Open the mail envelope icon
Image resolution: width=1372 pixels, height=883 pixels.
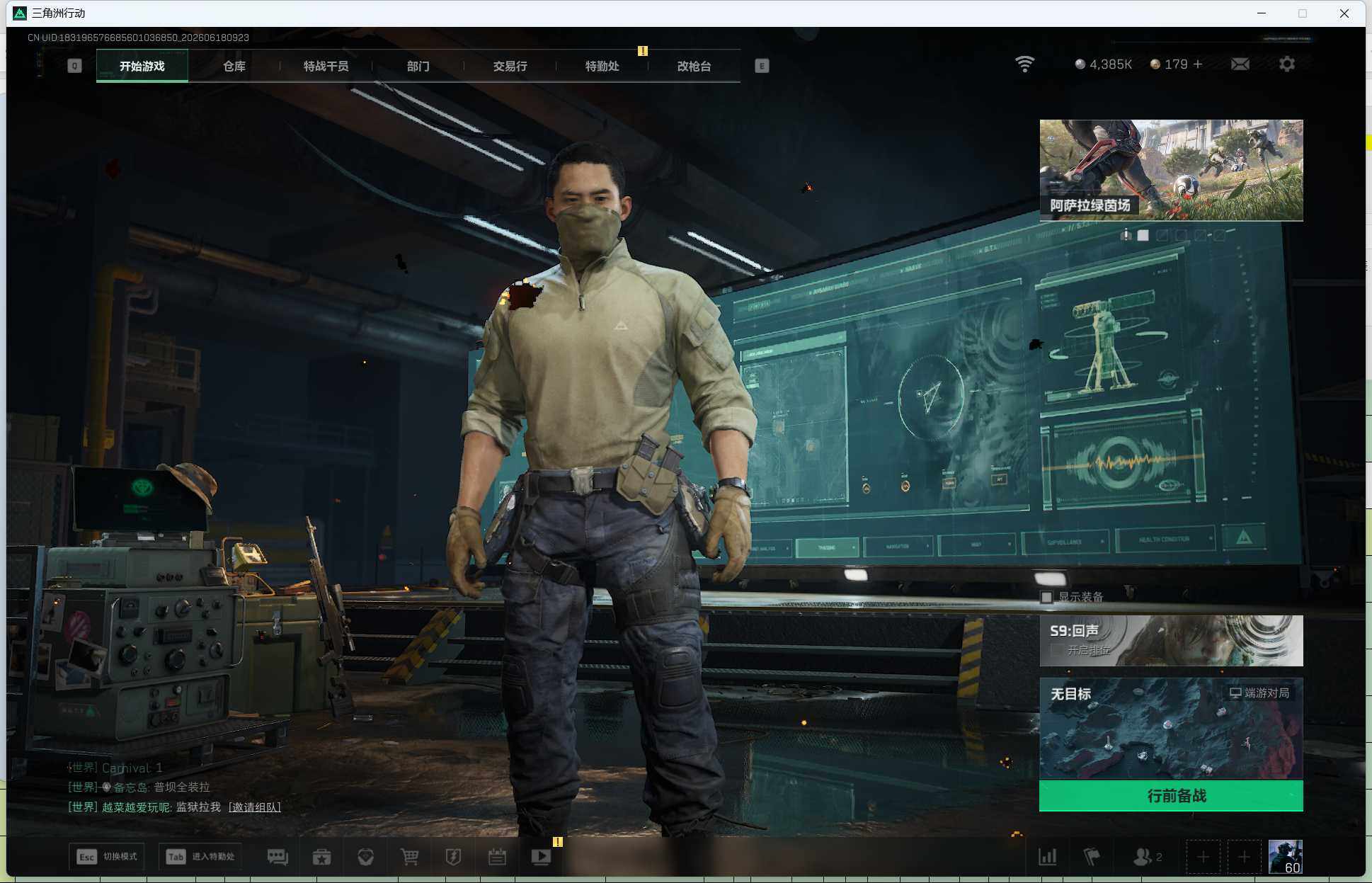coord(1240,64)
